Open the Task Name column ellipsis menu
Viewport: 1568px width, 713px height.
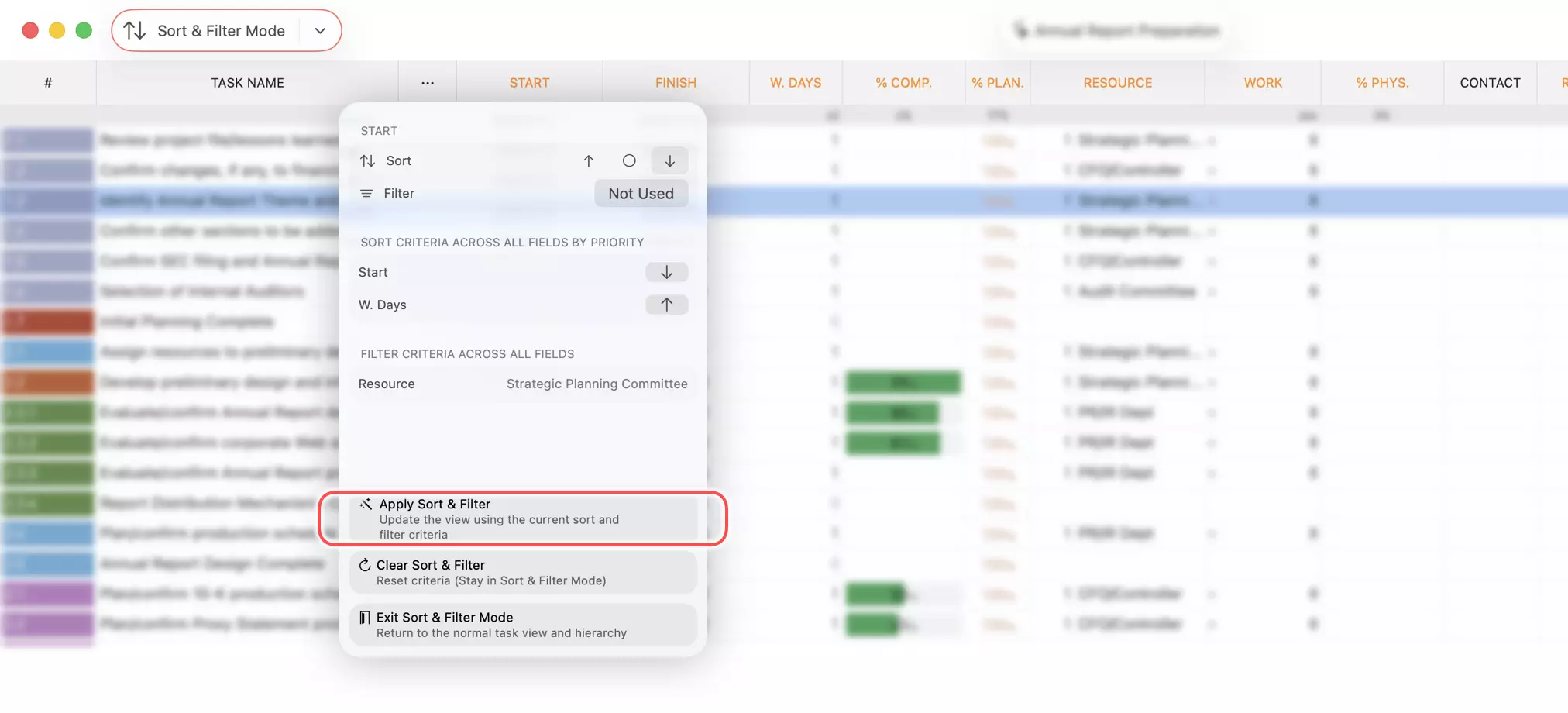pos(428,82)
